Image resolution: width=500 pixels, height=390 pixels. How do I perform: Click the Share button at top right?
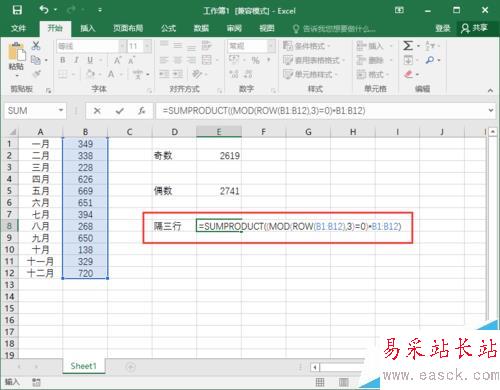[475, 28]
